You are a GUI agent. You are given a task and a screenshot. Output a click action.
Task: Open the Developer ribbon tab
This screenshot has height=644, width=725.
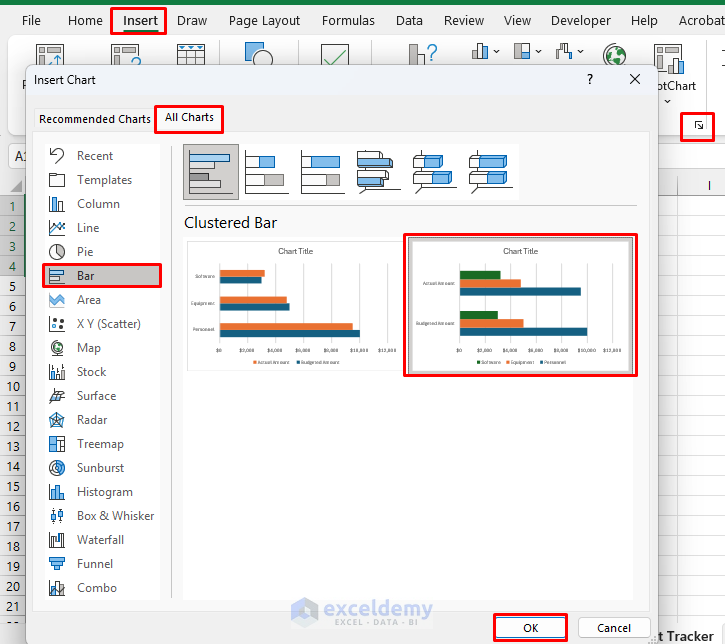581,21
